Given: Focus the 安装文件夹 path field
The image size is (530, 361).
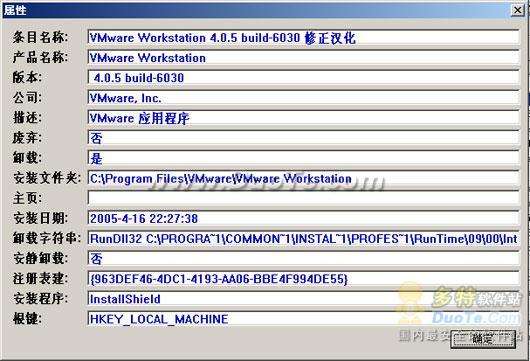Looking at the screenshot, I should click(303, 178).
